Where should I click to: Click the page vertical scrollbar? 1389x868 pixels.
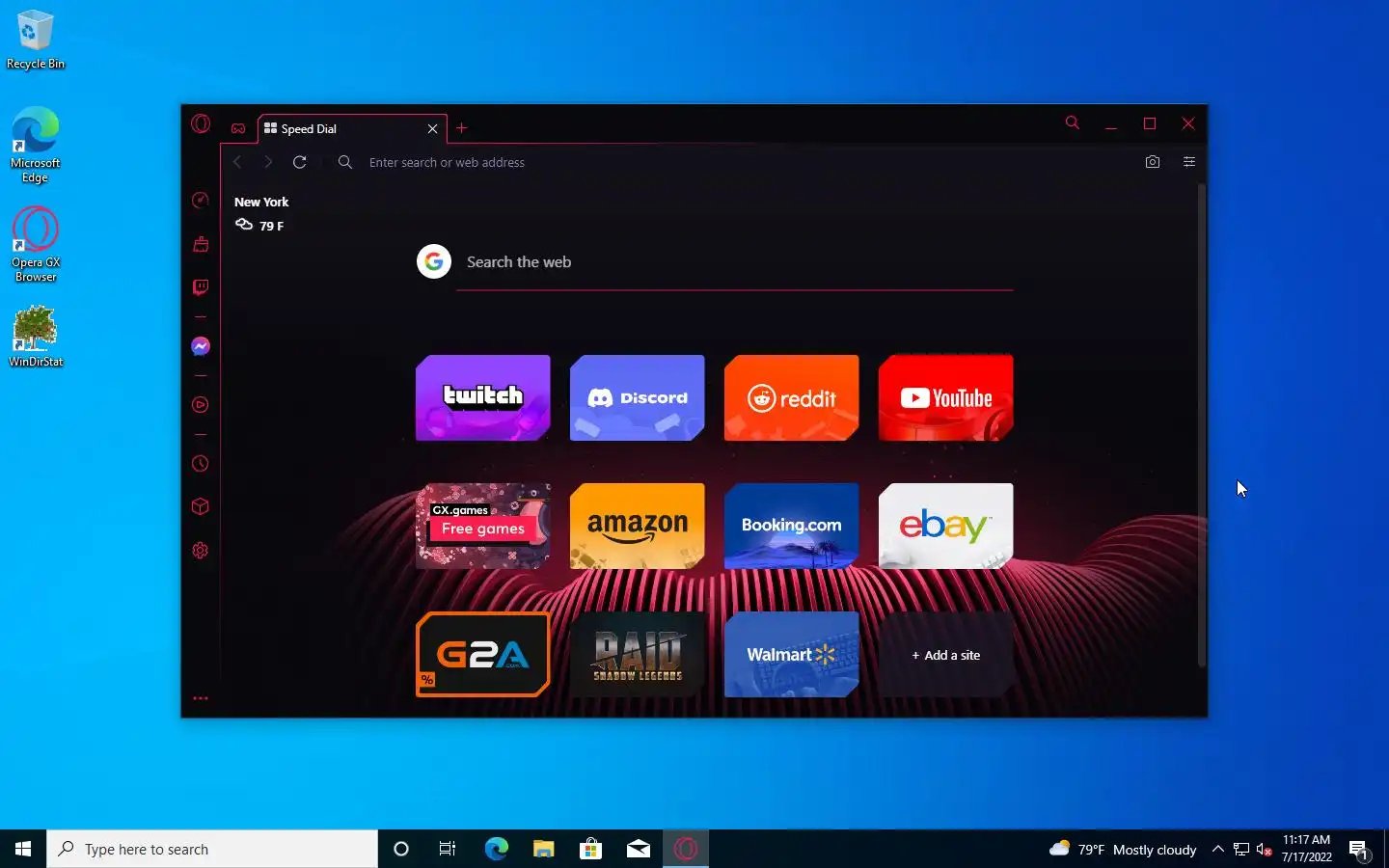click(x=1202, y=424)
